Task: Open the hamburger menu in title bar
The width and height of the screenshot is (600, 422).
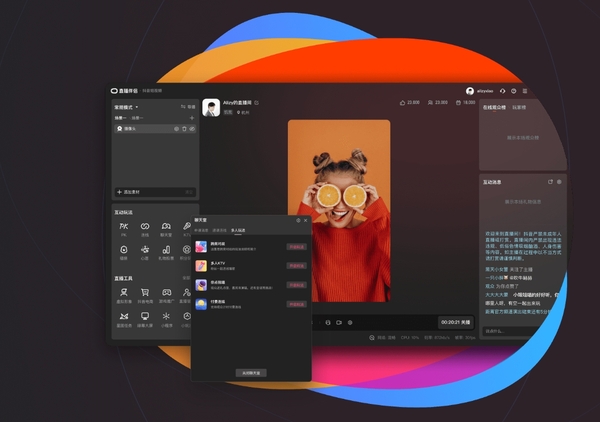Action: pos(525,91)
